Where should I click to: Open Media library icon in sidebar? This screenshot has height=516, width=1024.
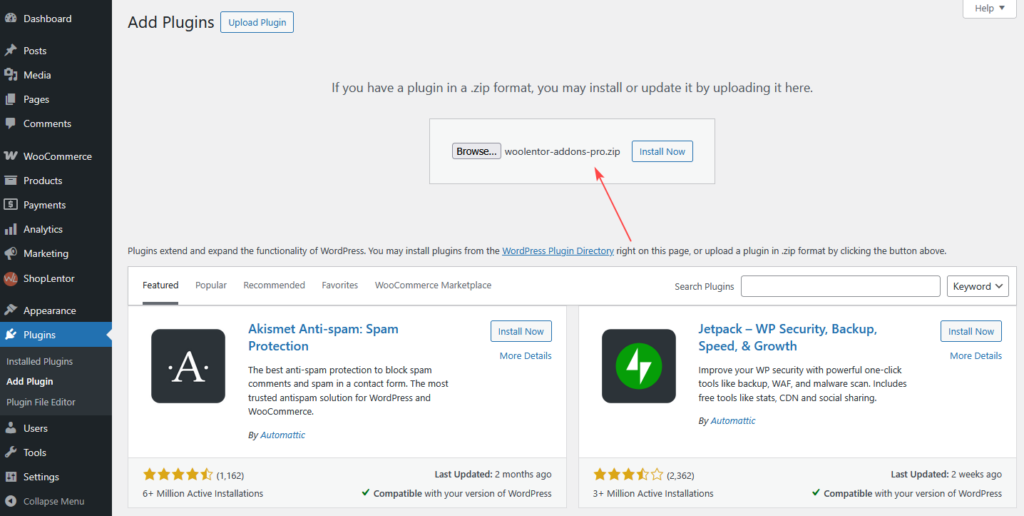pos(11,75)
